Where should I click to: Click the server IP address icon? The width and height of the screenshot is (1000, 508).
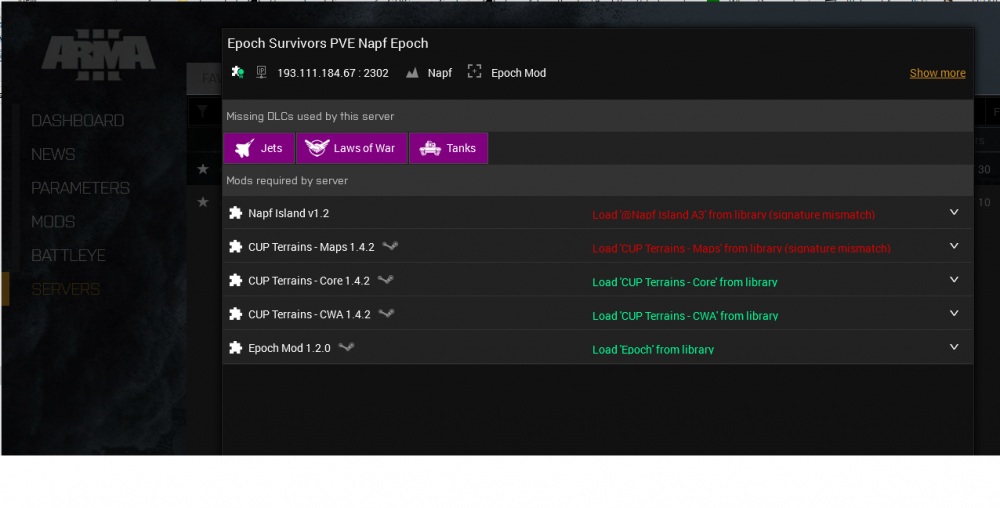[x=261, y=72]
